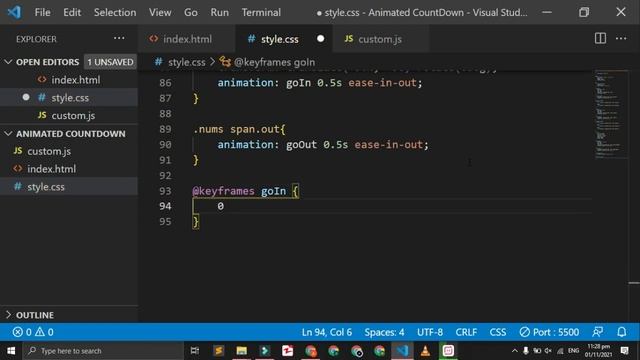Open the pink screen recorder taskbar icon

pos(448,351)
